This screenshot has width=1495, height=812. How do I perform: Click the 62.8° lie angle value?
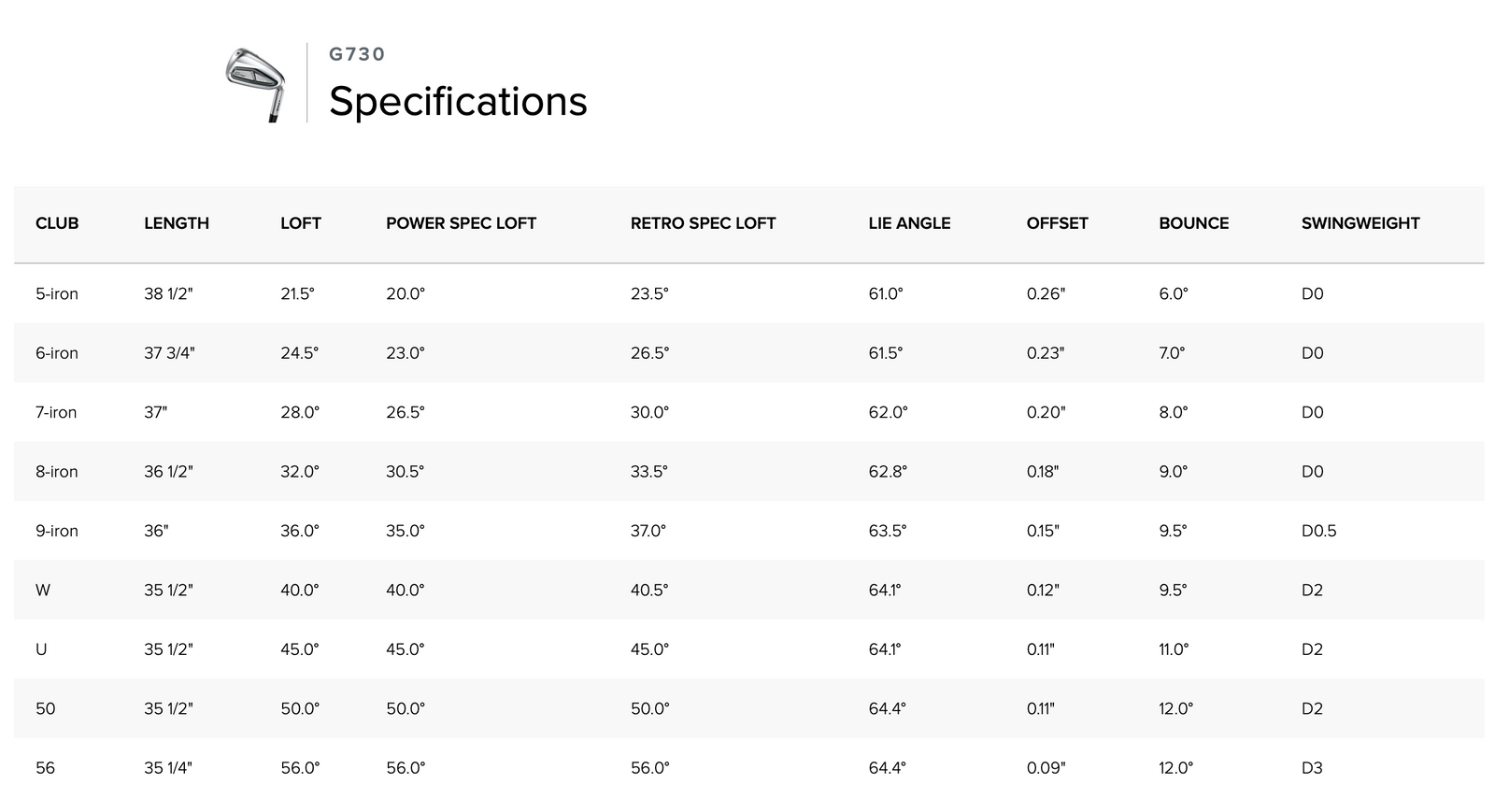coord(888,472)
